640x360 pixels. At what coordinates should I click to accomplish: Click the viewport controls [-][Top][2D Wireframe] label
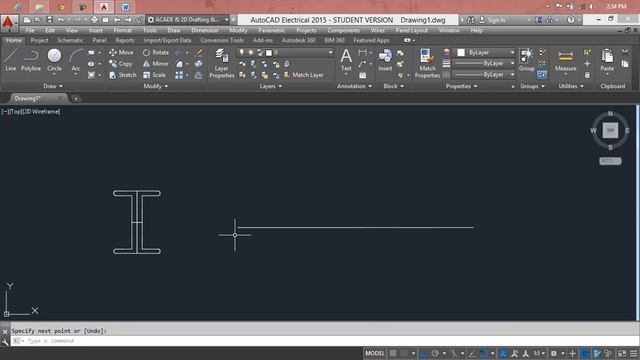click(31, 111)
